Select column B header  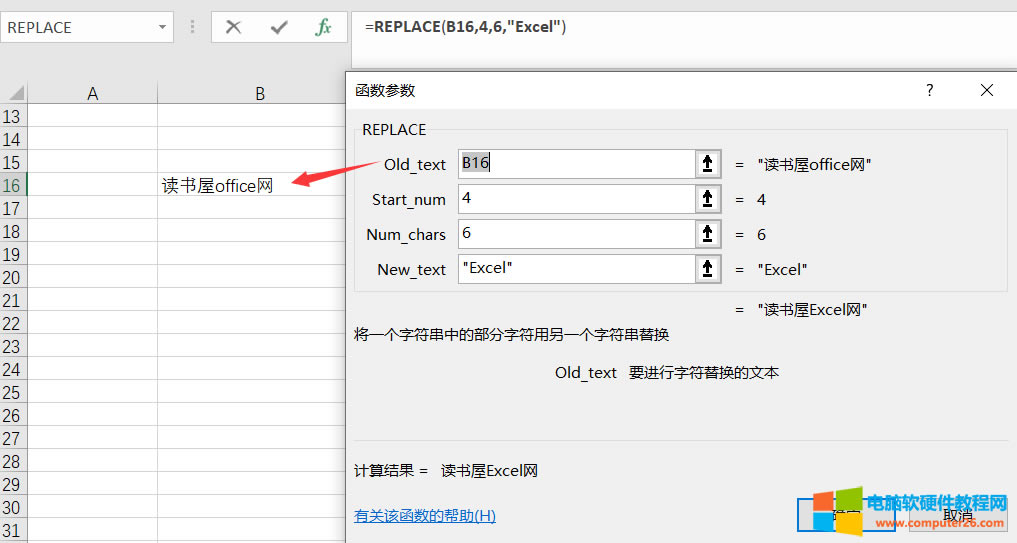pyautogui.click(x=259, y=93)
